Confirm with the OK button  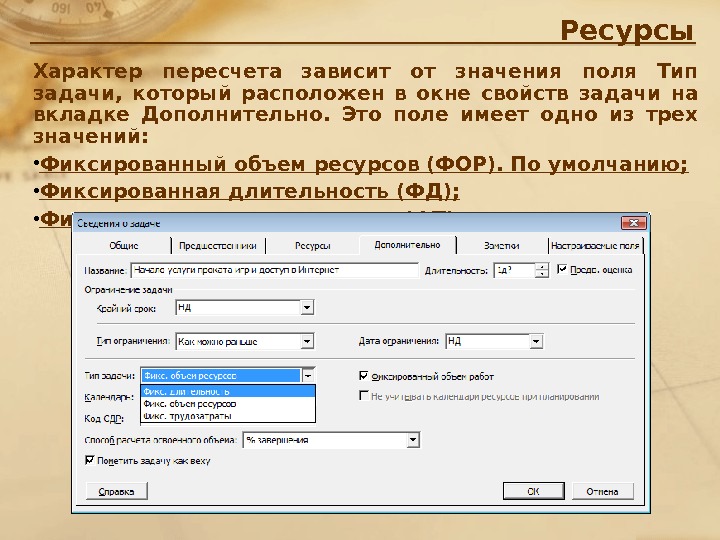coord(534,491)
